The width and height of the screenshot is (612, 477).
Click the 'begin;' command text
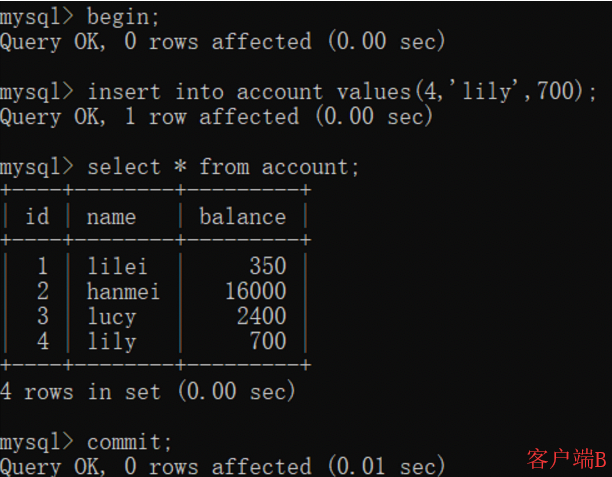coord(123,18)
